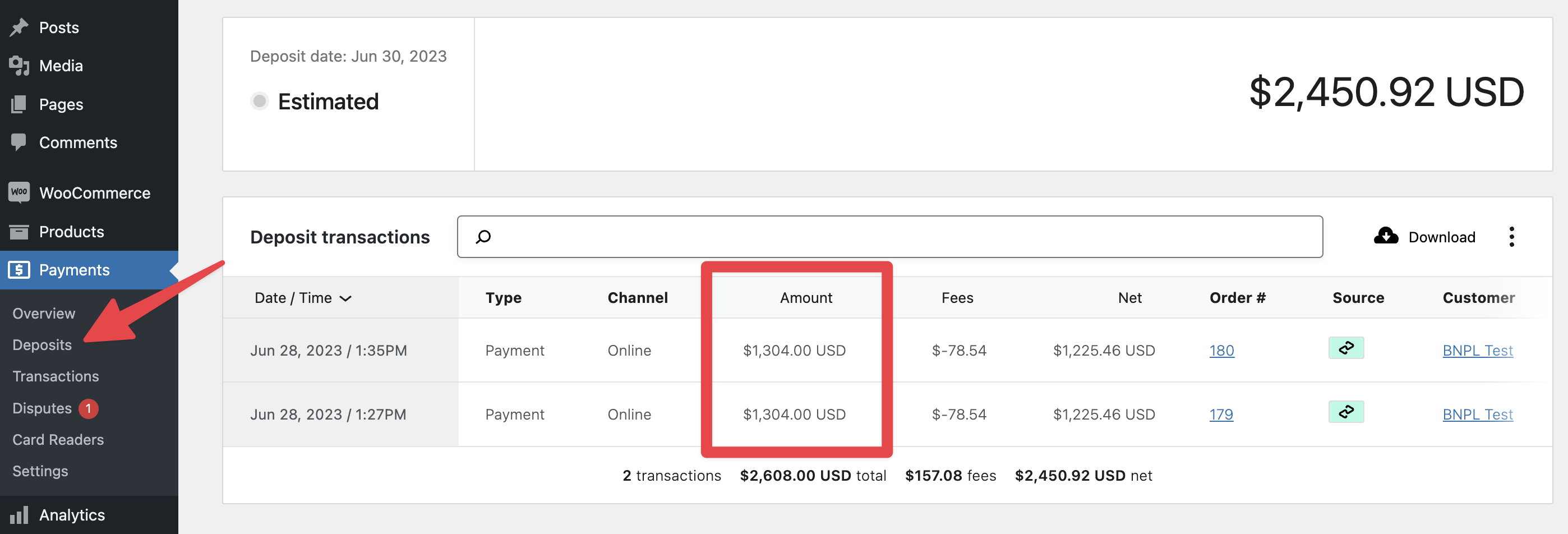Screen dimensions: 1568x534
Task: Click the WooCommerce logo icon
Action: point(19,192)
